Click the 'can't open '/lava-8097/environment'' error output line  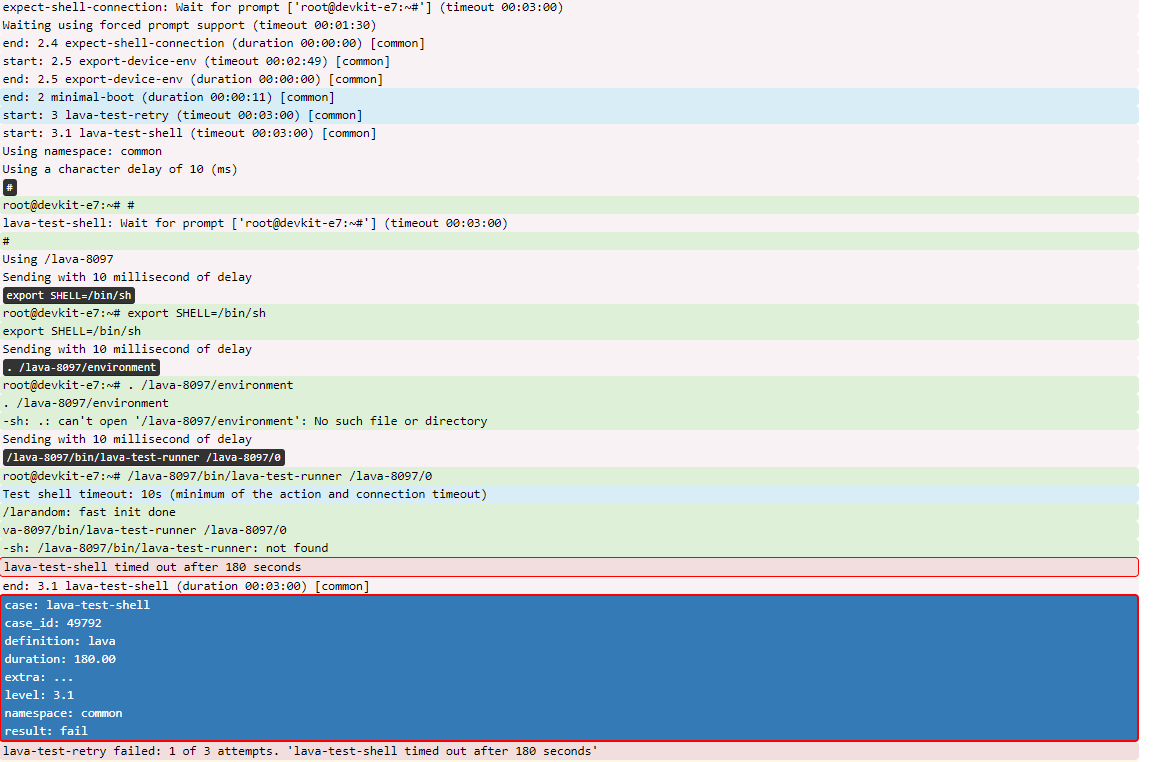coord(570,421)
